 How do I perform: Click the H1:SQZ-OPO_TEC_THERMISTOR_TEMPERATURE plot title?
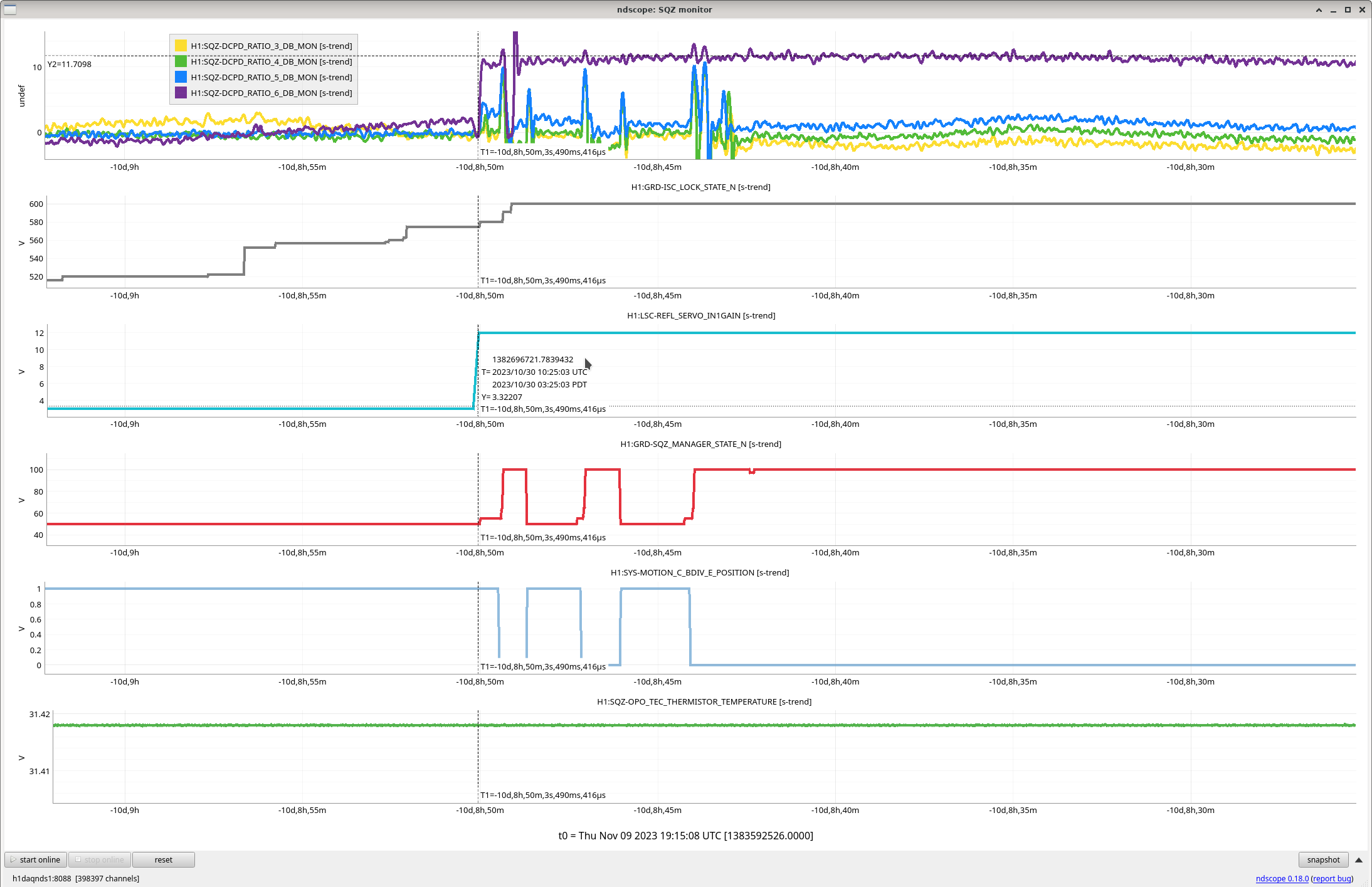click(x=704, y=701)
